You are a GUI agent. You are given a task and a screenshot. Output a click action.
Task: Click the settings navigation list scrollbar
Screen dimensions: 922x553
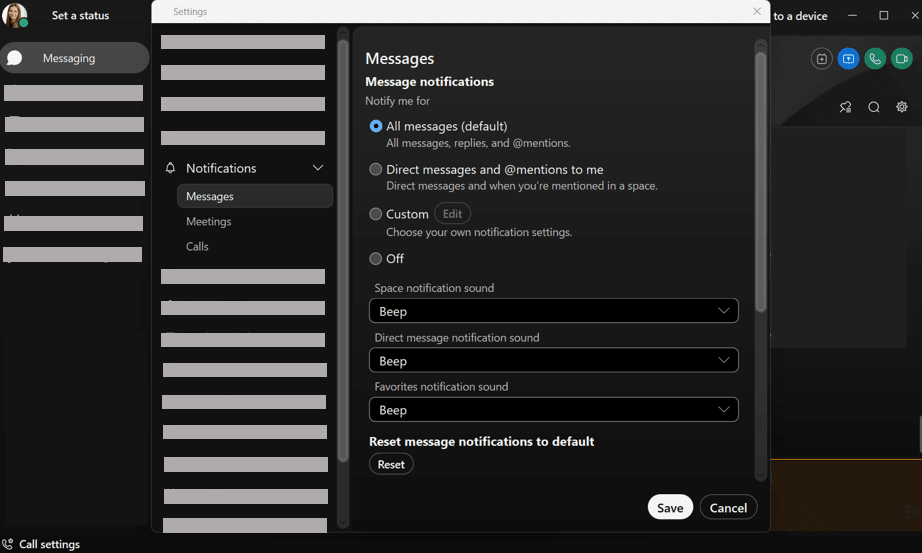point(343,250)
